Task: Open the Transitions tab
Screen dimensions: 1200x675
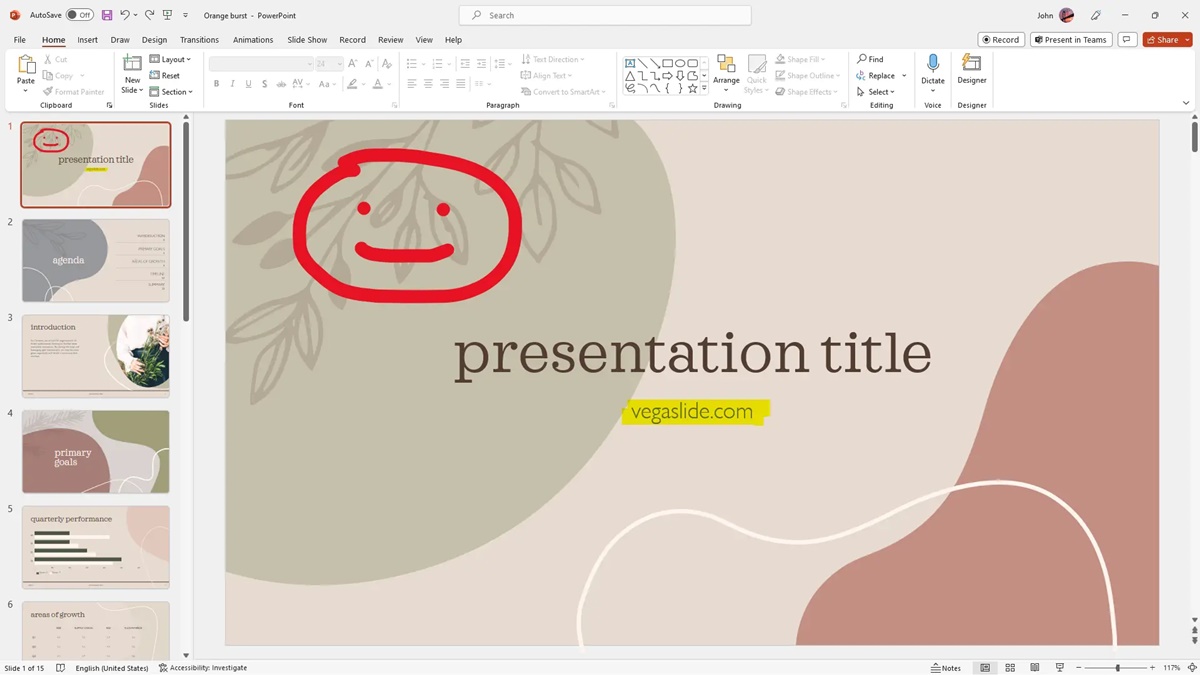Action: tap(199, 40)
